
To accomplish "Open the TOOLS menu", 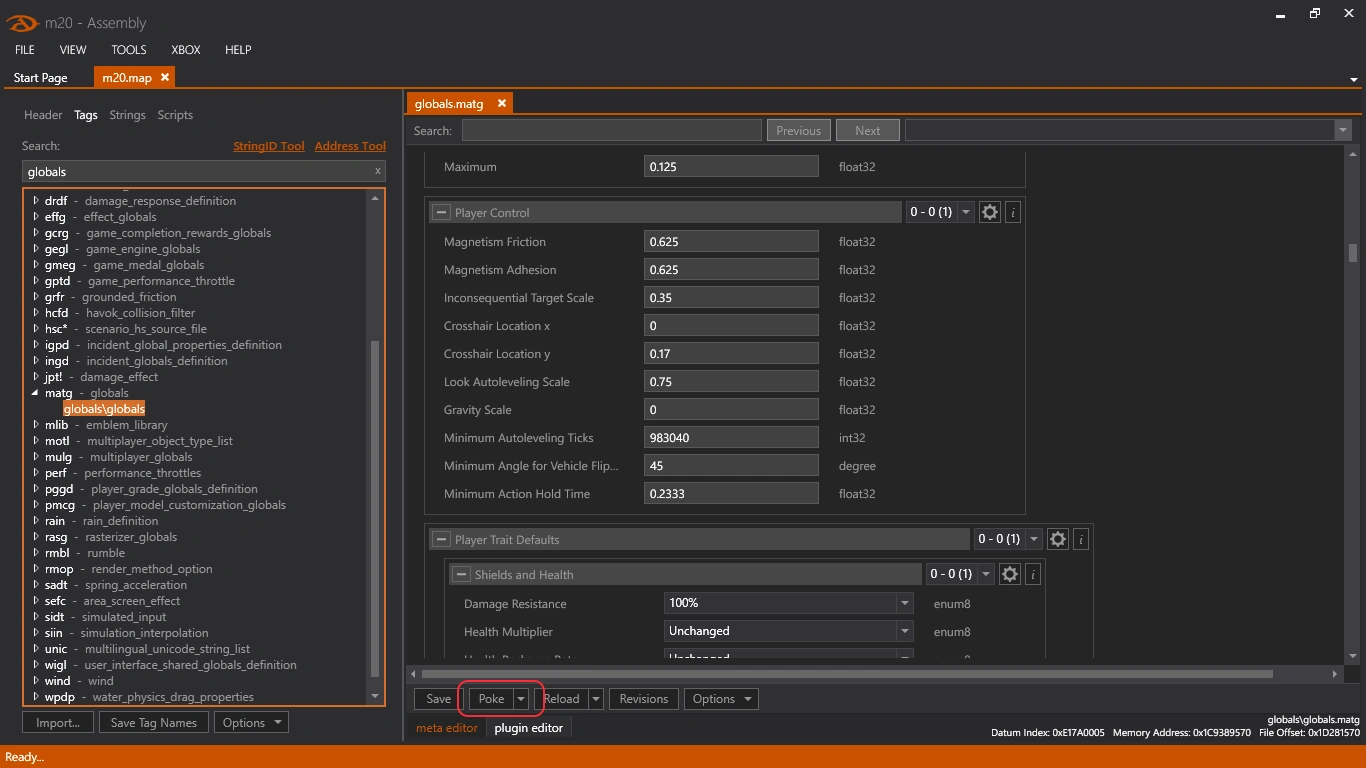I will pos(128,50).
